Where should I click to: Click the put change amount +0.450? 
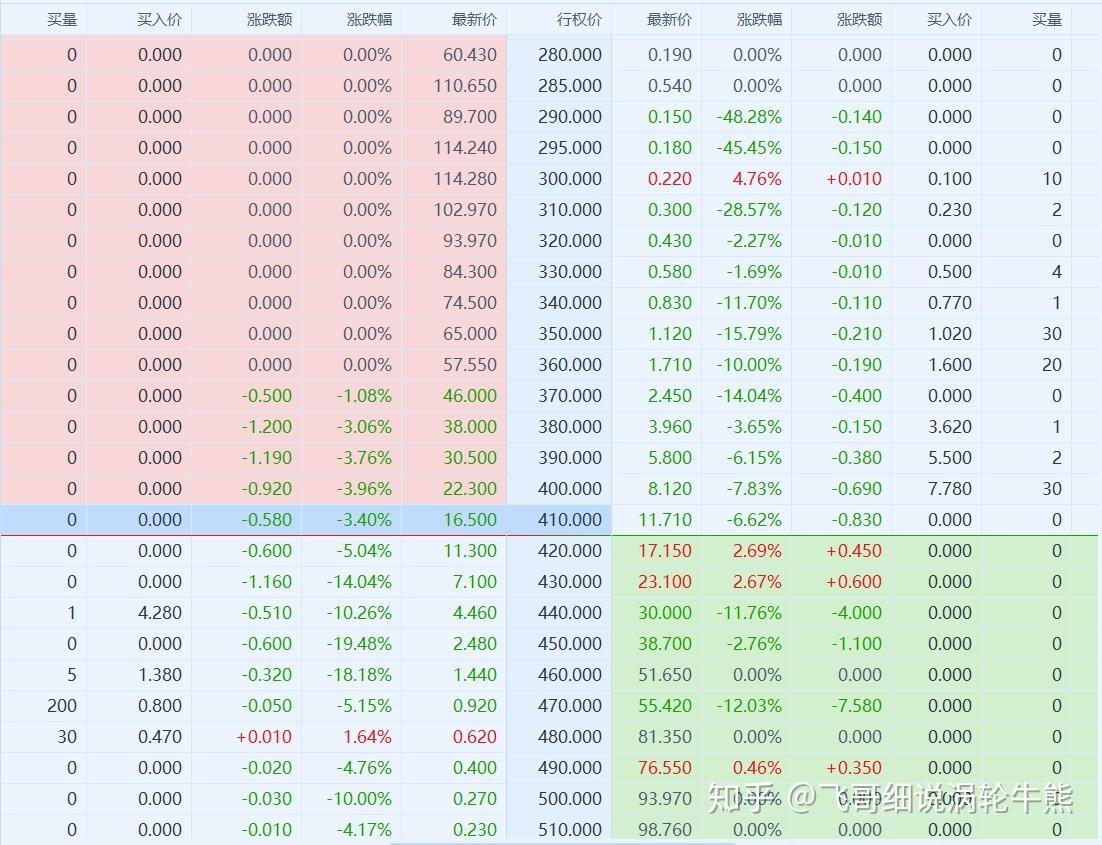tap(853, 550)
